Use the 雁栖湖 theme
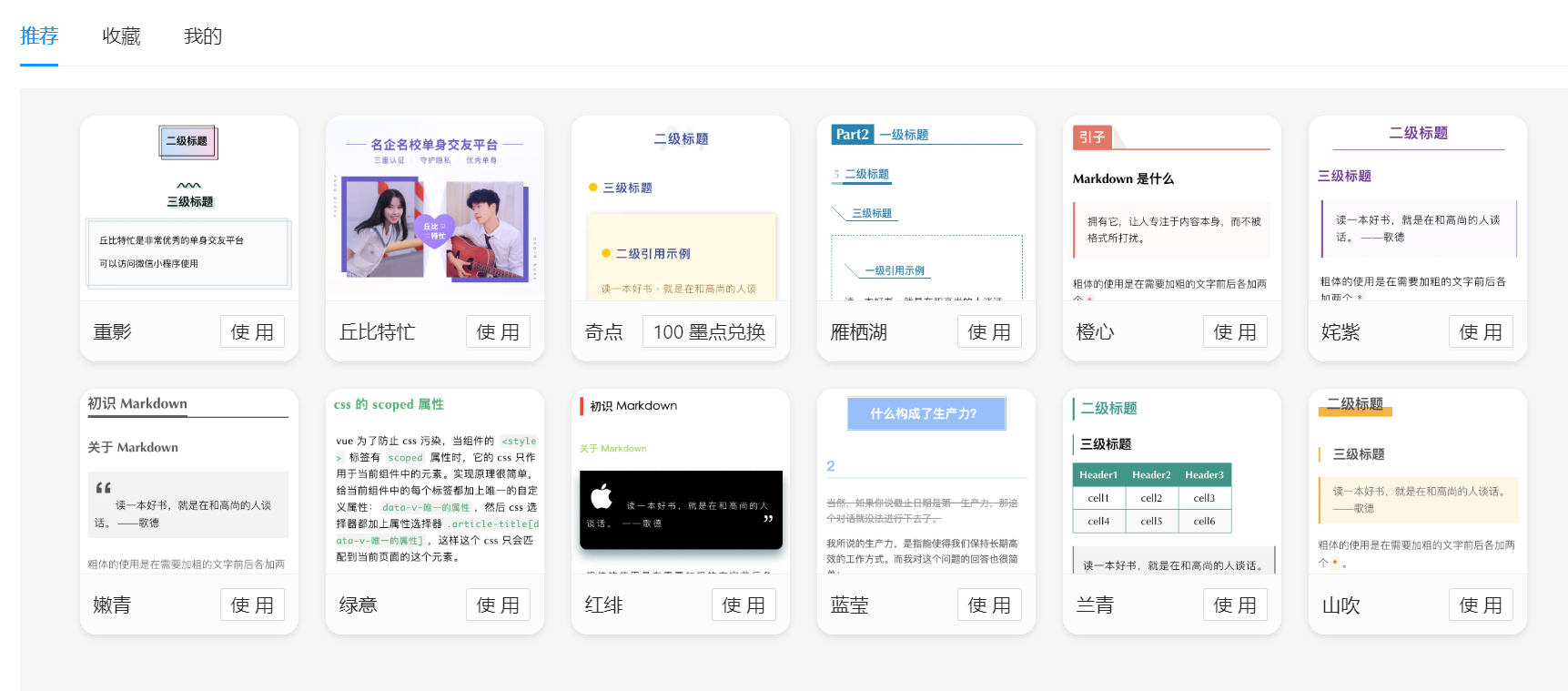This screenshot has height=691, width=1568. click(989, 331)
